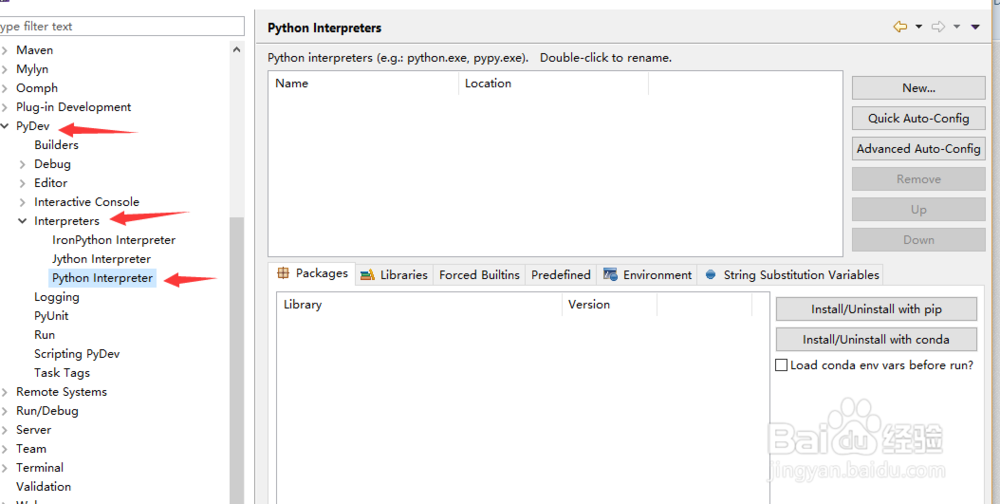Expand the Mylyn tree node
This screenshot has height=504, width=1000.
click(4, 70)
